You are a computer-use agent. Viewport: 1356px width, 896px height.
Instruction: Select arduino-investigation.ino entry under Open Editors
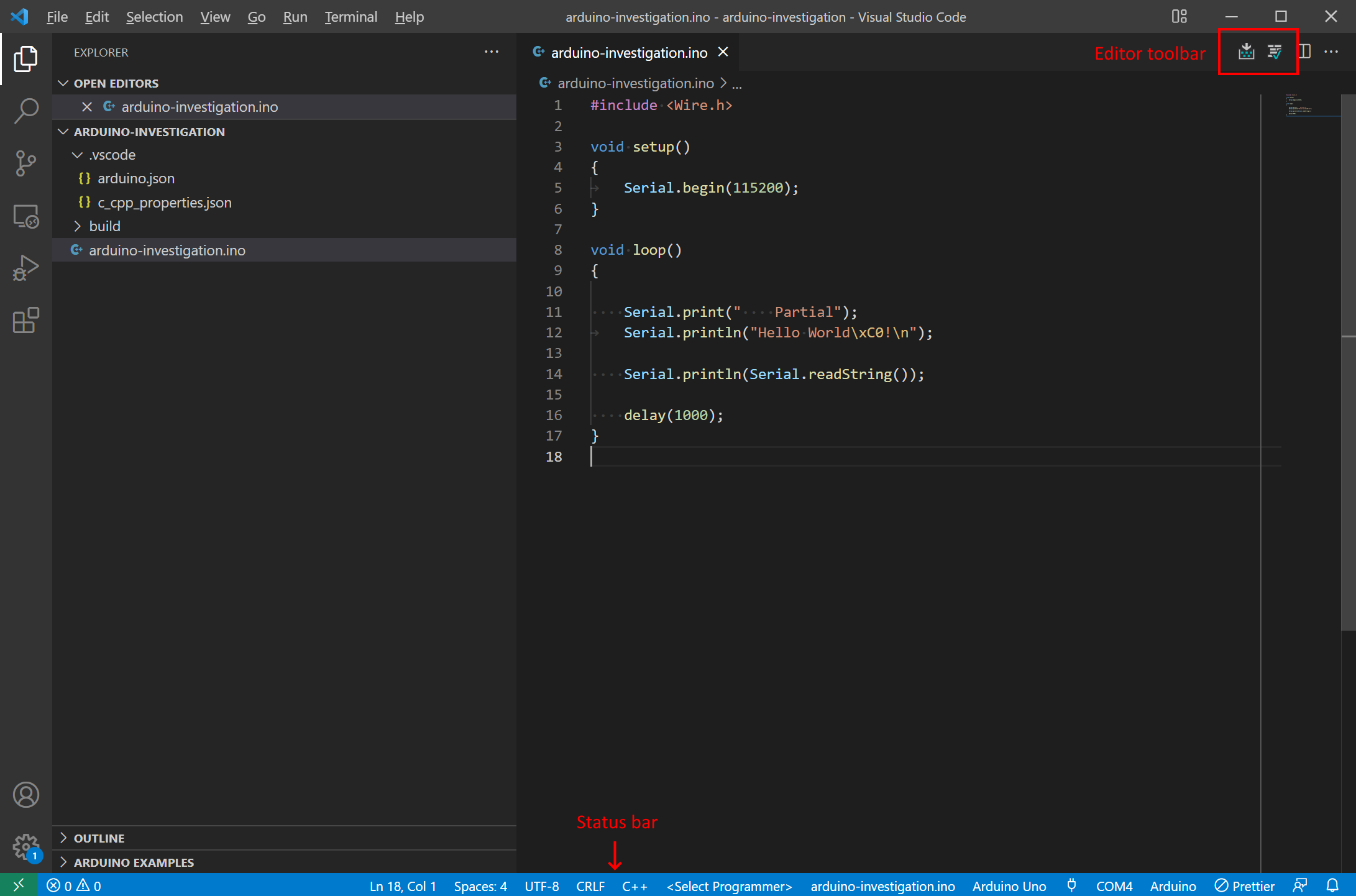tap(285, 107)
